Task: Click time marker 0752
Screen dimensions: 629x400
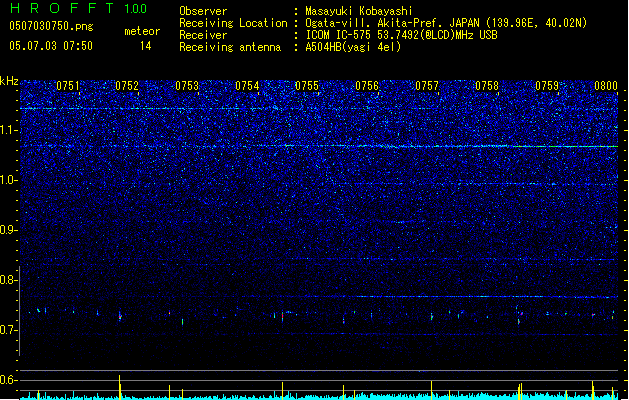Action: coord(127,85)
